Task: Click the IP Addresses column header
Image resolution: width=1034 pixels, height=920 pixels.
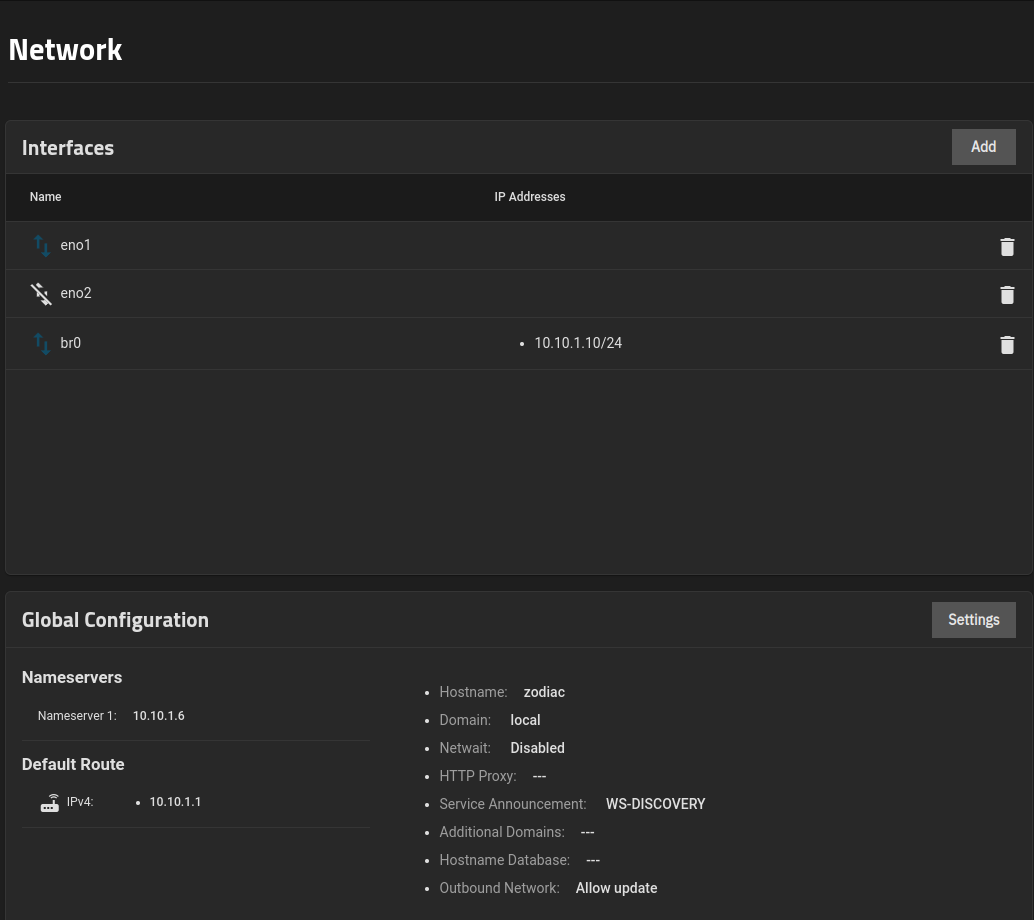Action: (x=530, y=197)
